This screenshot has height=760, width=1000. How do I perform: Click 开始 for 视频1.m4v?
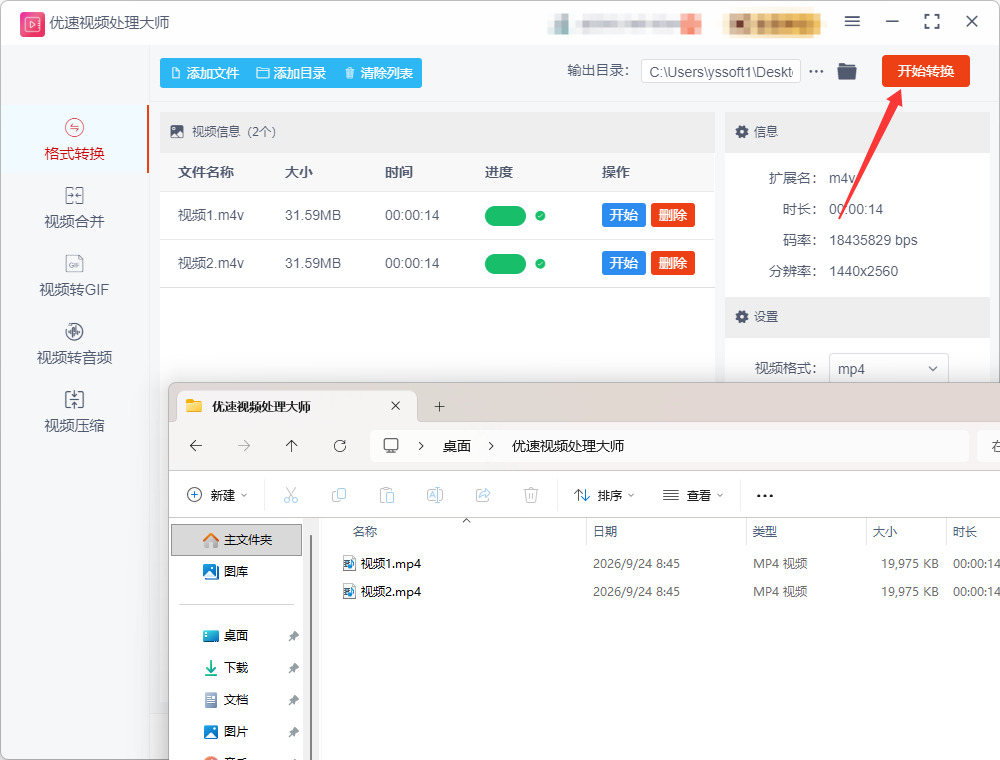pyautogui.click(x=624, y=216)
